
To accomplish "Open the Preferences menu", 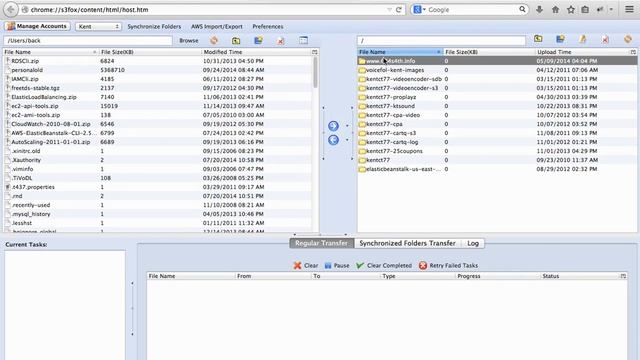I will (x=268, y=26).
